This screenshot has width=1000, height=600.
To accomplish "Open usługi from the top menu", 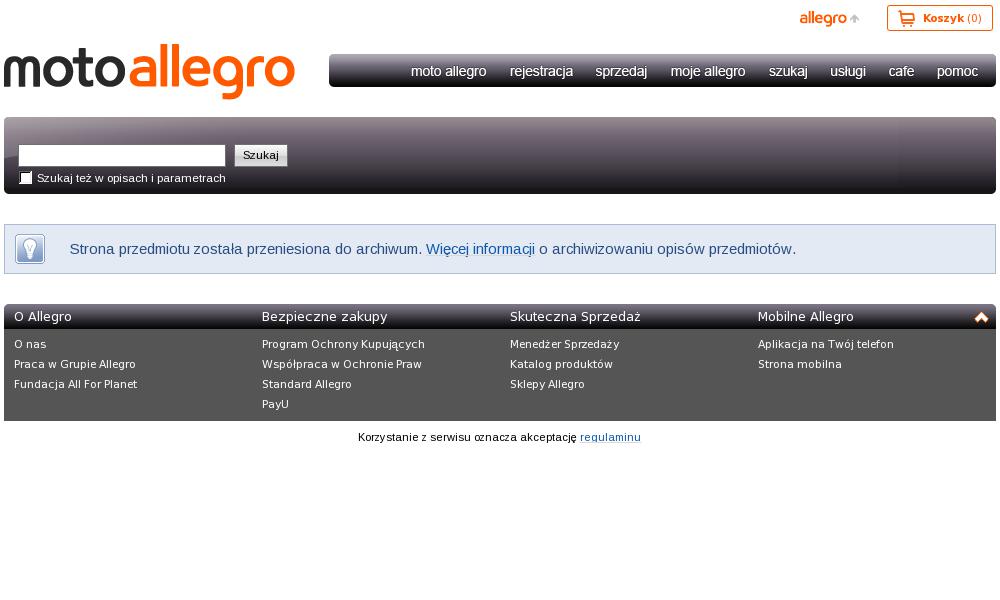I will [848, 71].
